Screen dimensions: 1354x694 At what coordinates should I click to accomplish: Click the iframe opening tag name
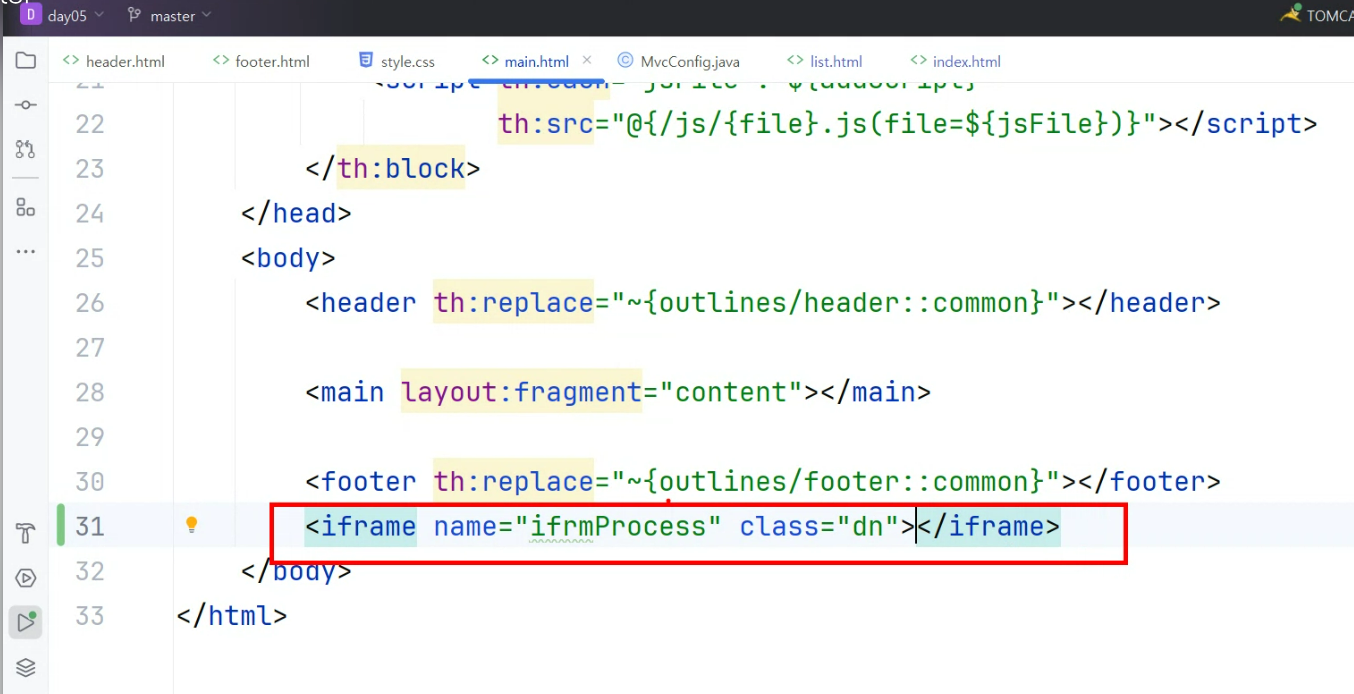(368, 526)
